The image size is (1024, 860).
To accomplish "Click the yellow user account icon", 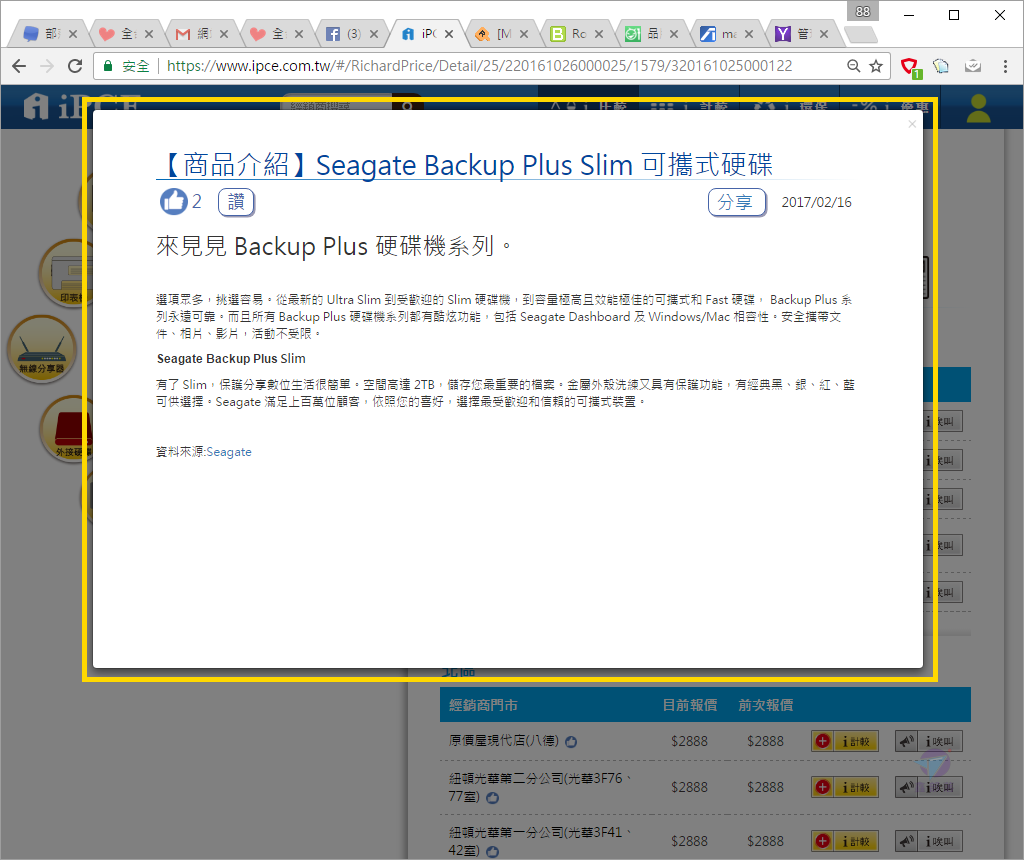I will [978, 108].
